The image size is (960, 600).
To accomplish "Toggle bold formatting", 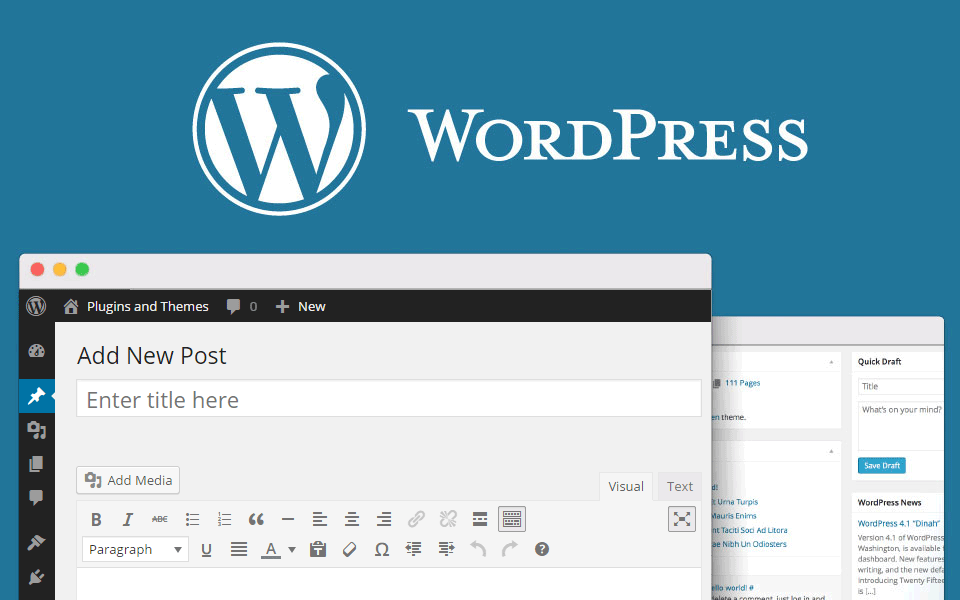I will [x=96, y=518].
